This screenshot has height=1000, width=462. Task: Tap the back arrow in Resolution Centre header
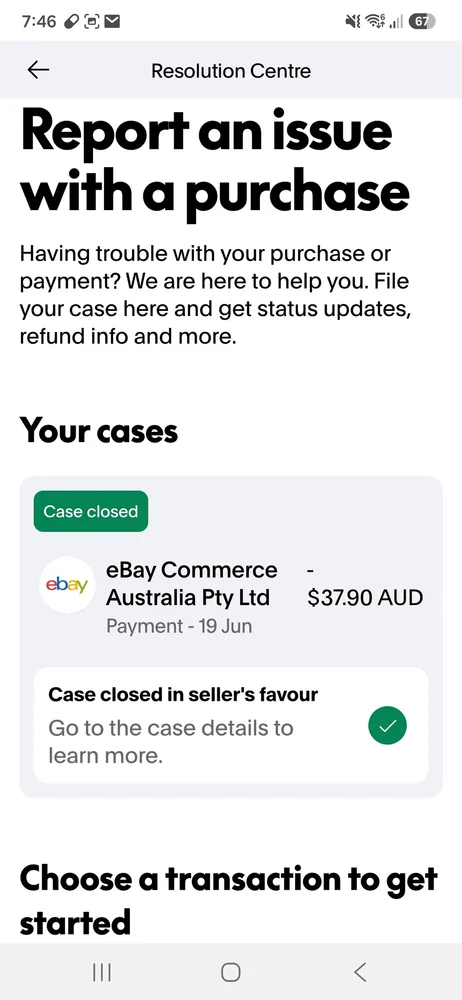point(38,70)
